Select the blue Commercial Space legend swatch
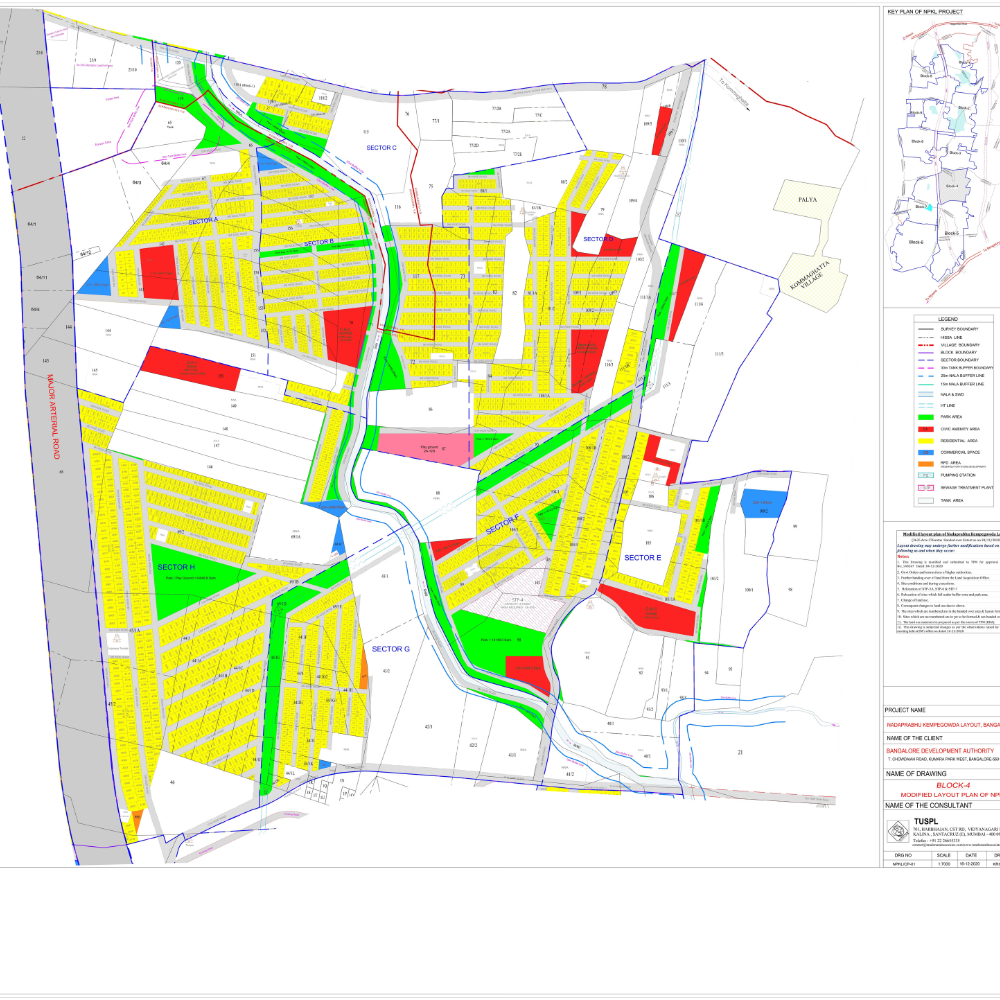The width and height of the screenshot is (1000, 1000). (x=925, y=452)
